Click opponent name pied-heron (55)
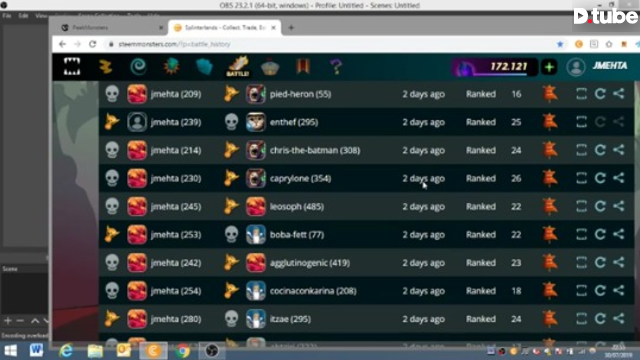The height and width of the screenshot is (360, 640). coord(300,94)
